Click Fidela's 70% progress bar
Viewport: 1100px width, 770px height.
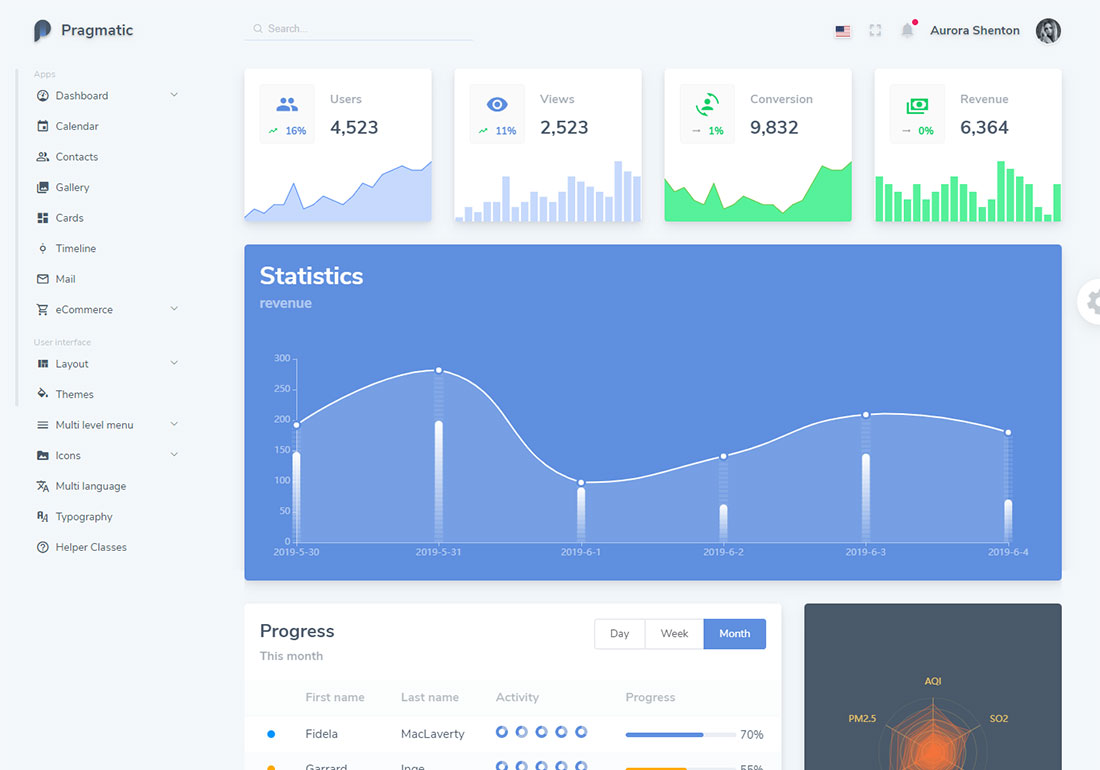[681, 734]
